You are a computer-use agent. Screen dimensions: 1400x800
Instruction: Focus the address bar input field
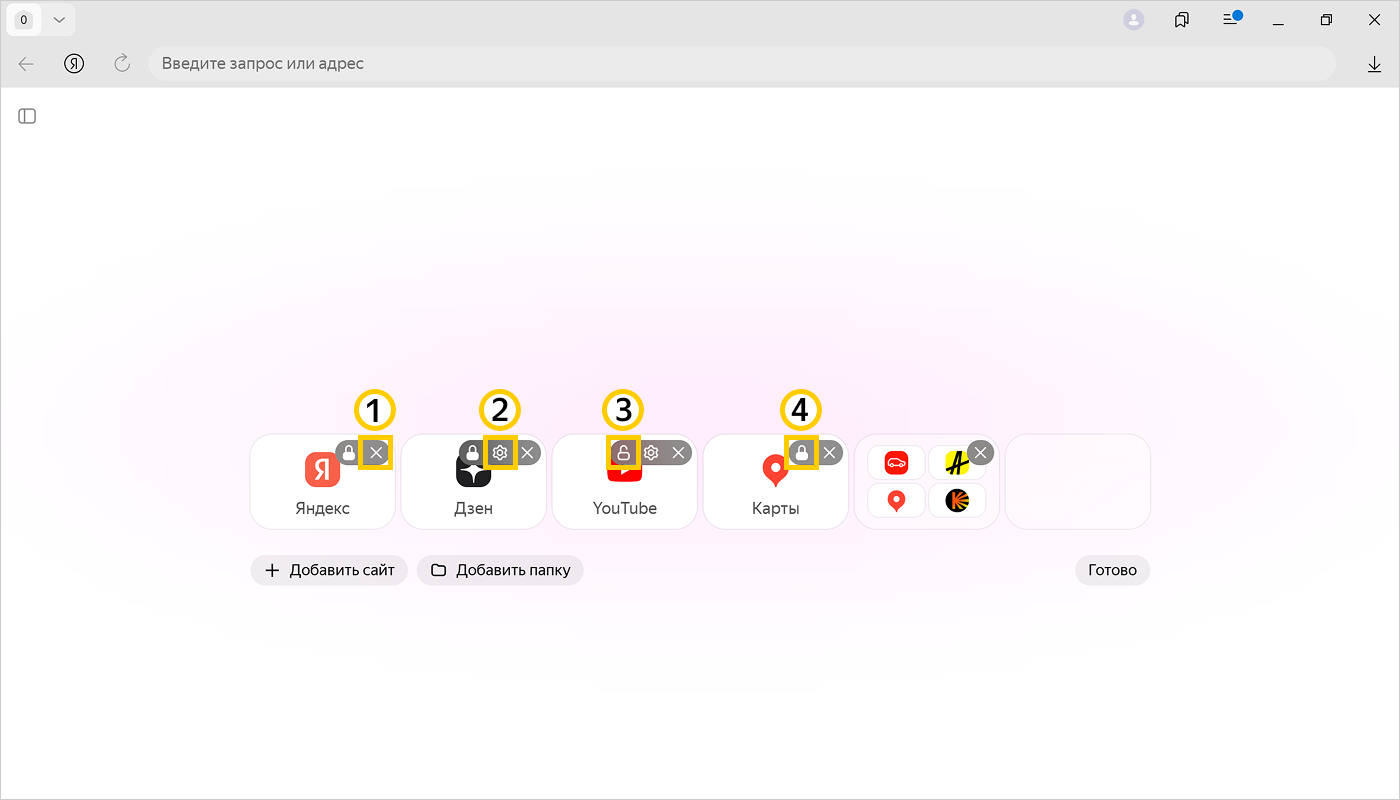[x=740, y=64]
